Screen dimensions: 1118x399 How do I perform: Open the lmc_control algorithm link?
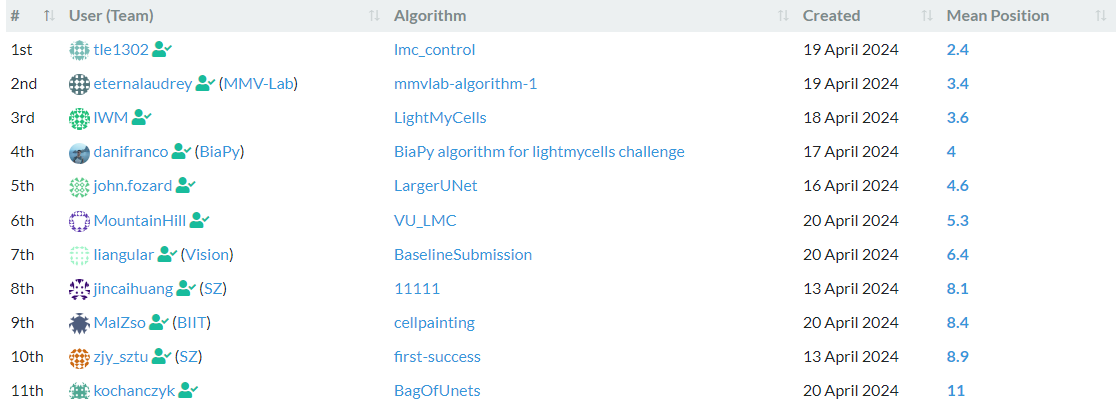pos(434,50)
